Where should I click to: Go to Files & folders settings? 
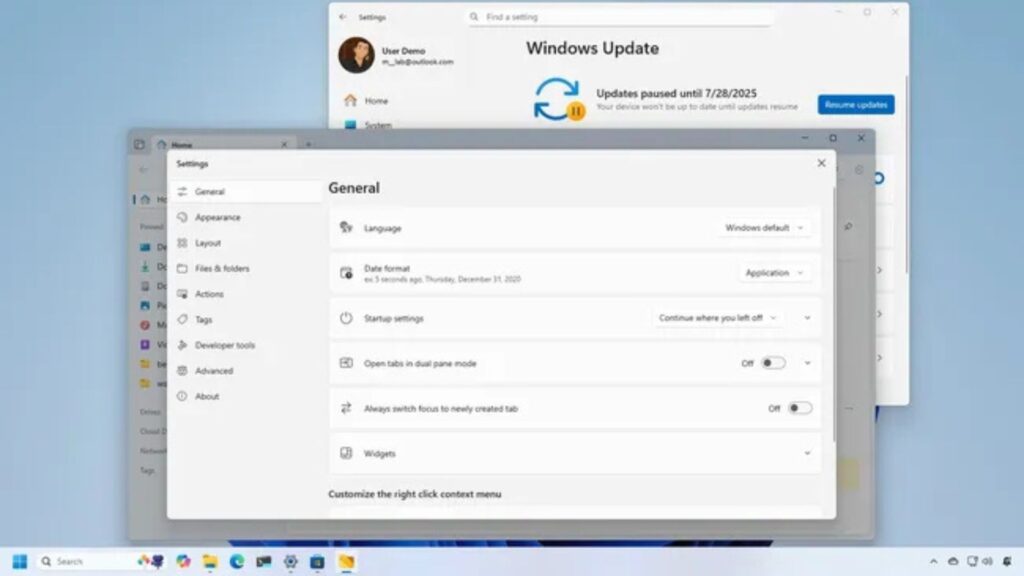tap(221, 268)
